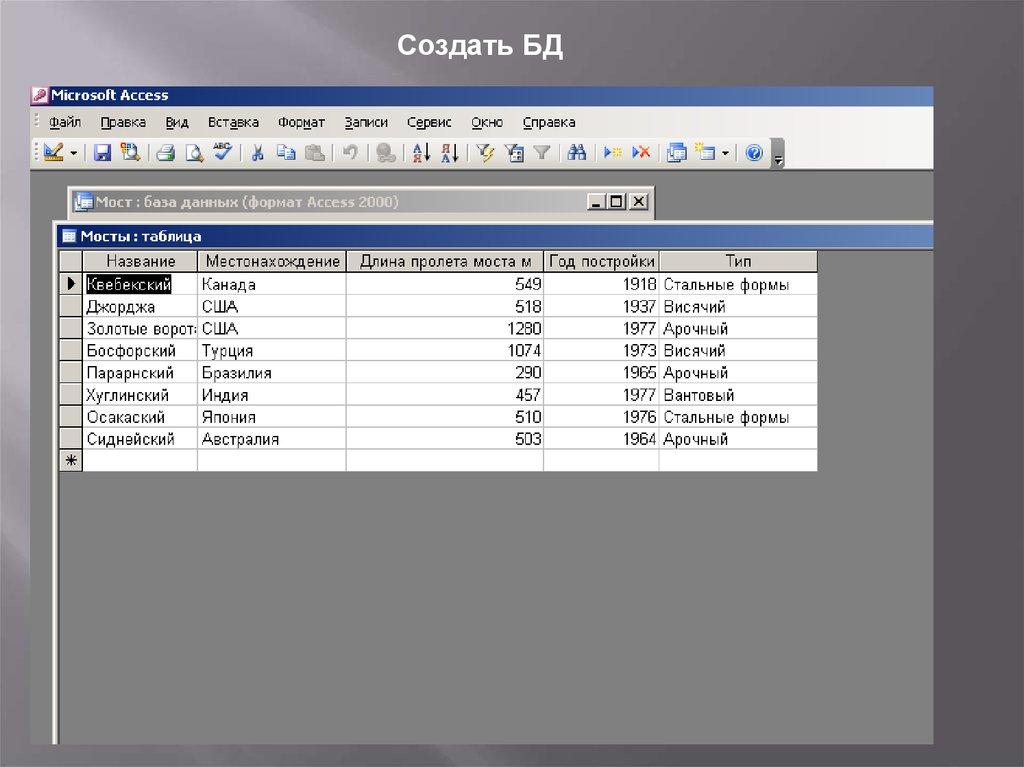Viewport: 1024px width, 767px height.
Task: Select the Босфорский row selector
Action: click(x=71, y=351)
